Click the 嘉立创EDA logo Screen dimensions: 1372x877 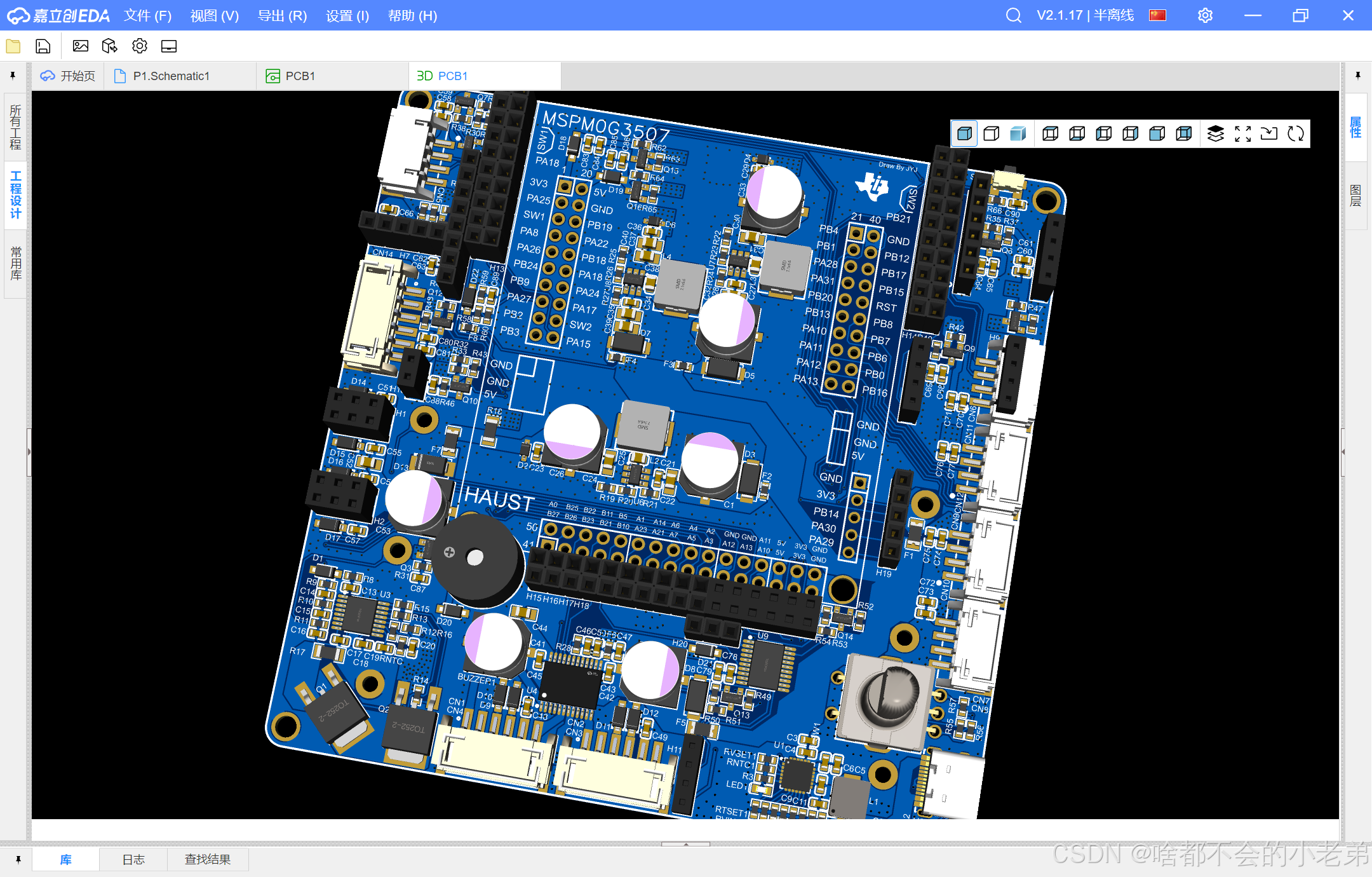point(58,15)
